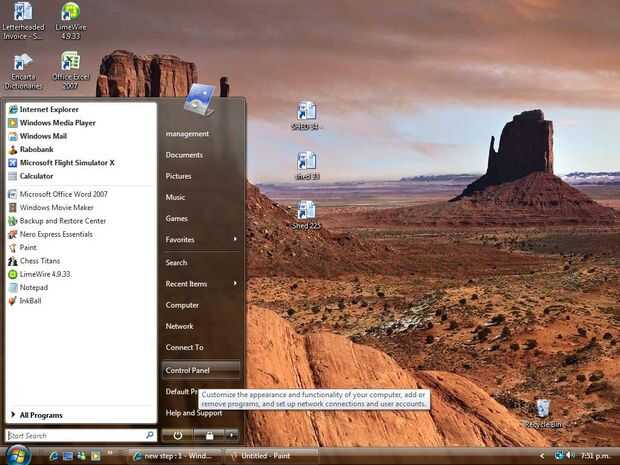Select the Office Excel 2007 desktop icon

[x=71, y=70]
